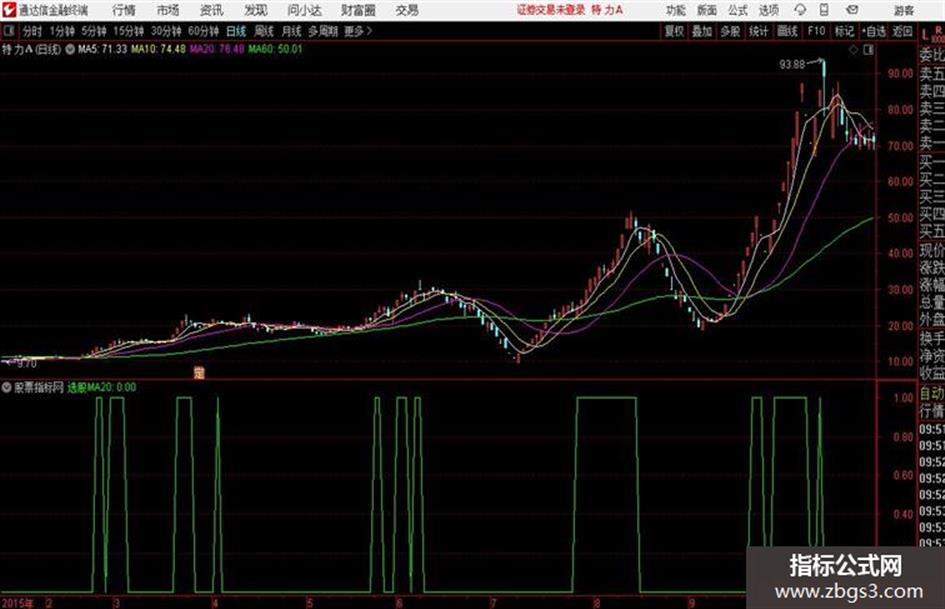Viewport: 945px width, 609px height.
Task: Toggle the left sidebar panel icon
Action: 9,31
